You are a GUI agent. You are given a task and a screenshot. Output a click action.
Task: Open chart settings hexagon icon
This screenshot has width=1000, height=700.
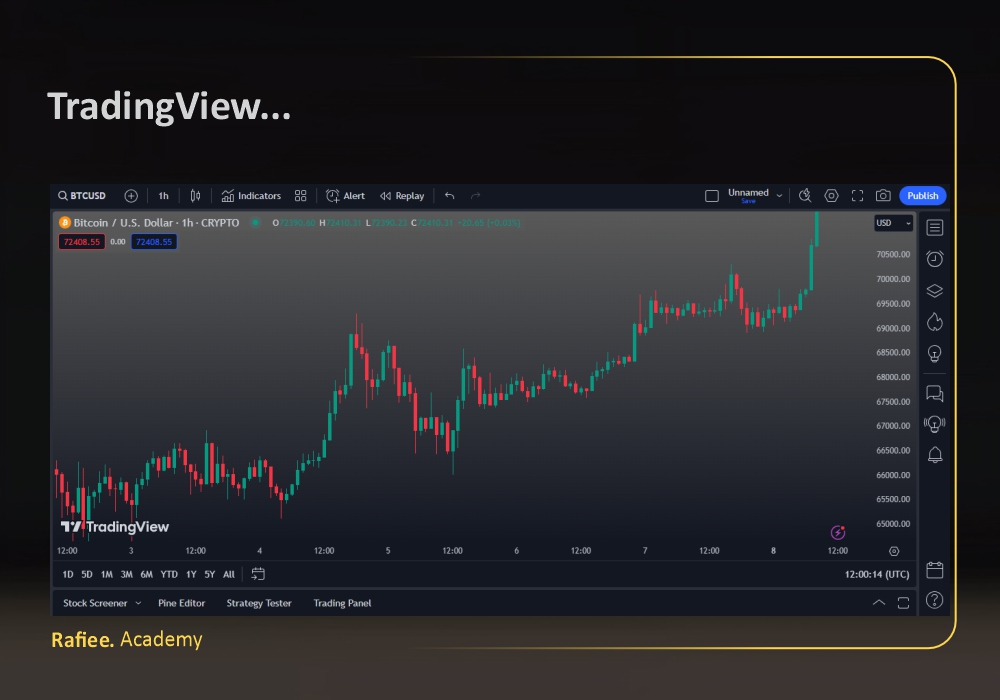(x=832, y=196)
